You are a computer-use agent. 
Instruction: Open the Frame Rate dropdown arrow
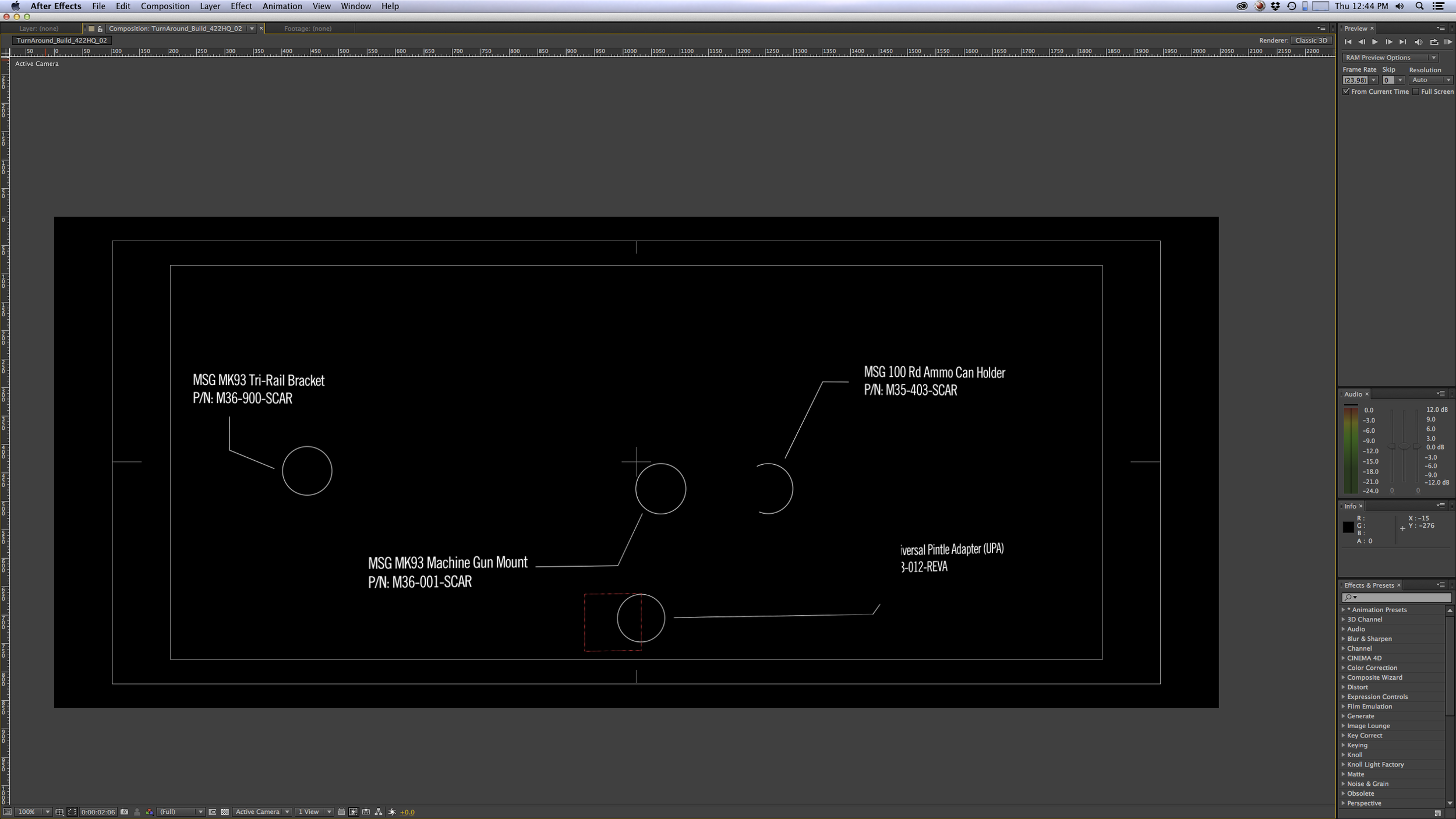click(x=1373, y=80)
